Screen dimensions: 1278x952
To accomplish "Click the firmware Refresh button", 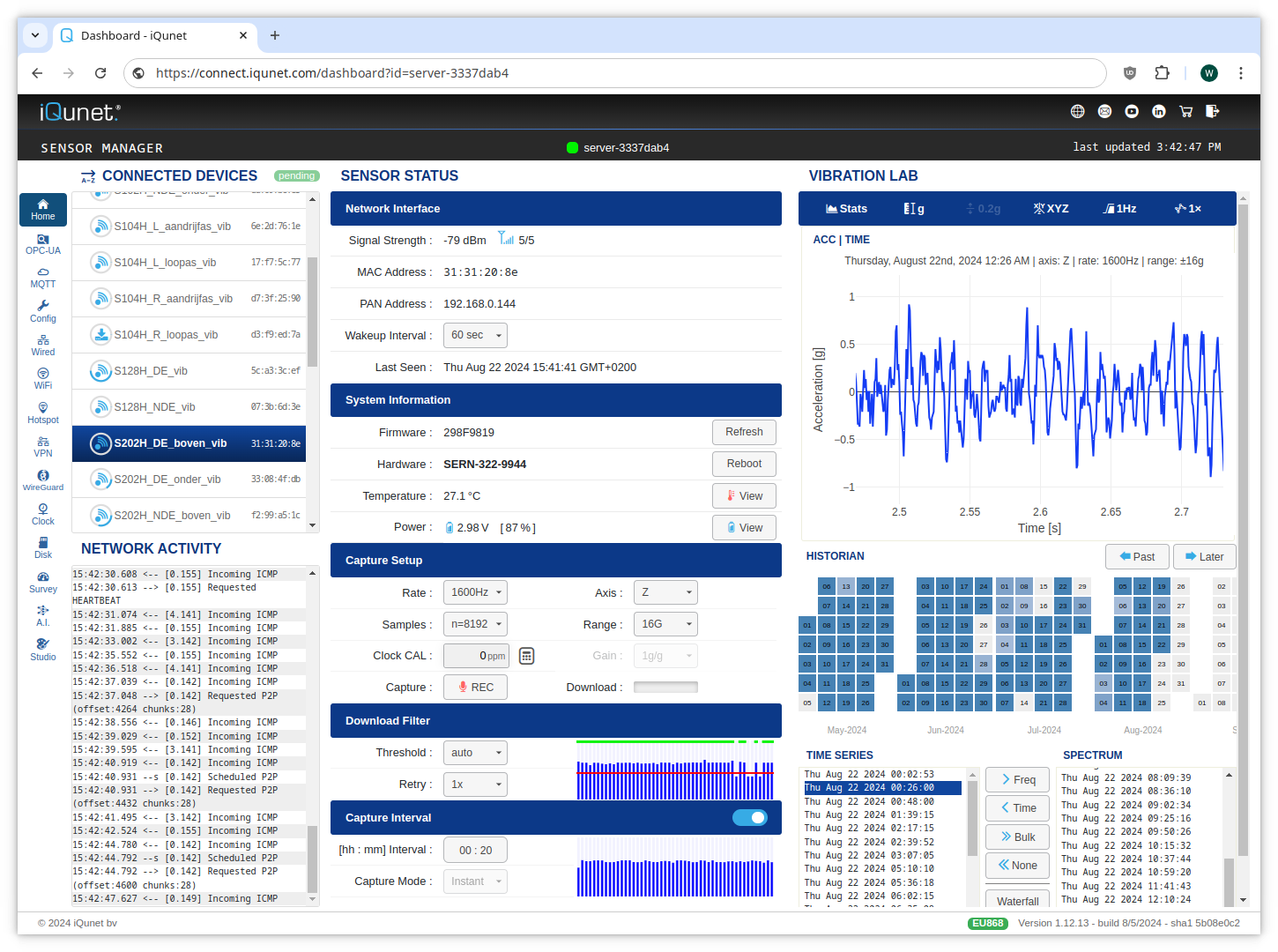I will pyautogui.click(x=744, y=432).
